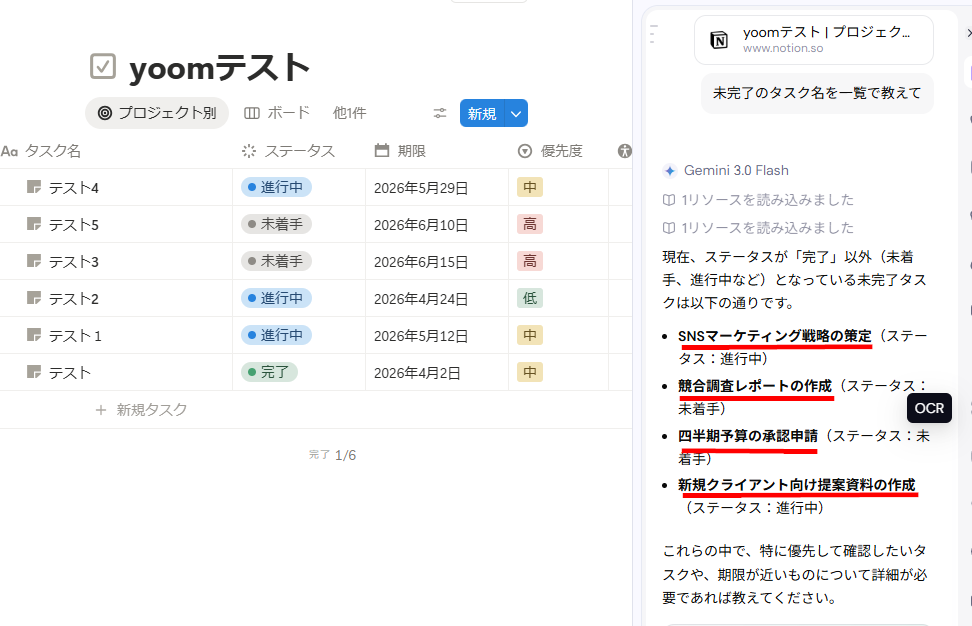Open the 進行中 status dropdown for テスト4

[277, 187]
